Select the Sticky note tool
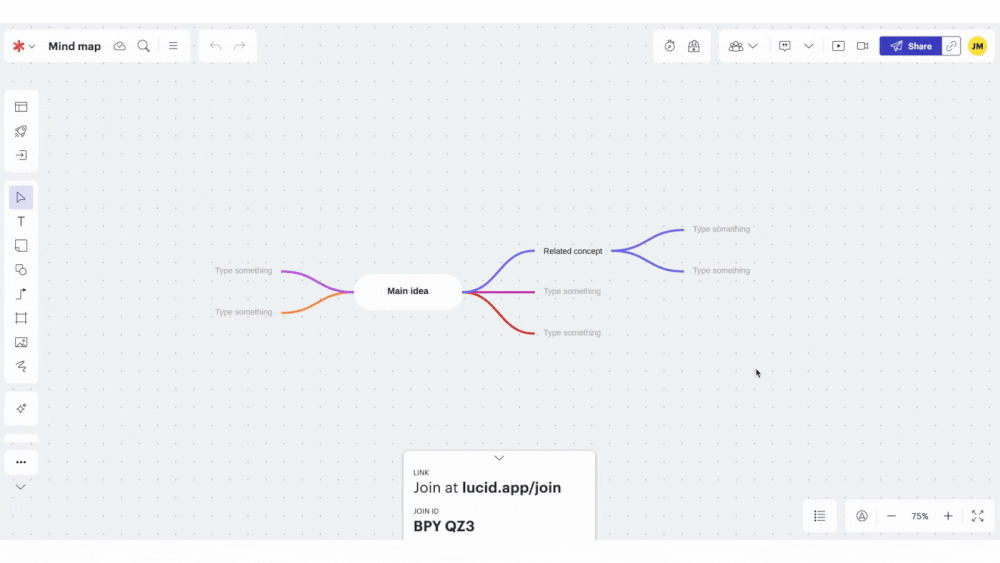The width and height of the screenshot is (1000, 563). tap(21, 245)
